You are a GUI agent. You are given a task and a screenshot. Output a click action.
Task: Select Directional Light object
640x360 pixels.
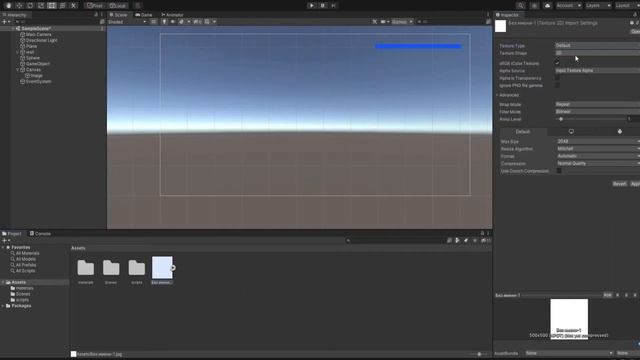[x=38, y=40]
